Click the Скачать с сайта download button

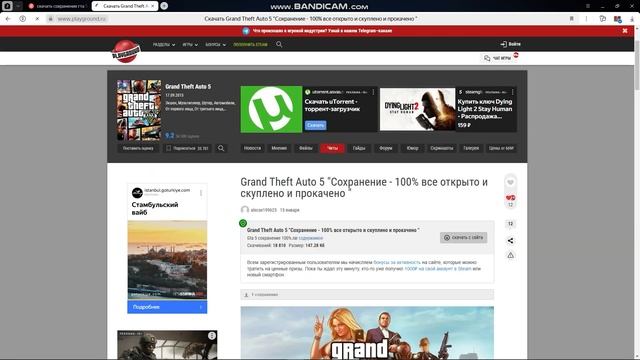(x=463, y=238)
